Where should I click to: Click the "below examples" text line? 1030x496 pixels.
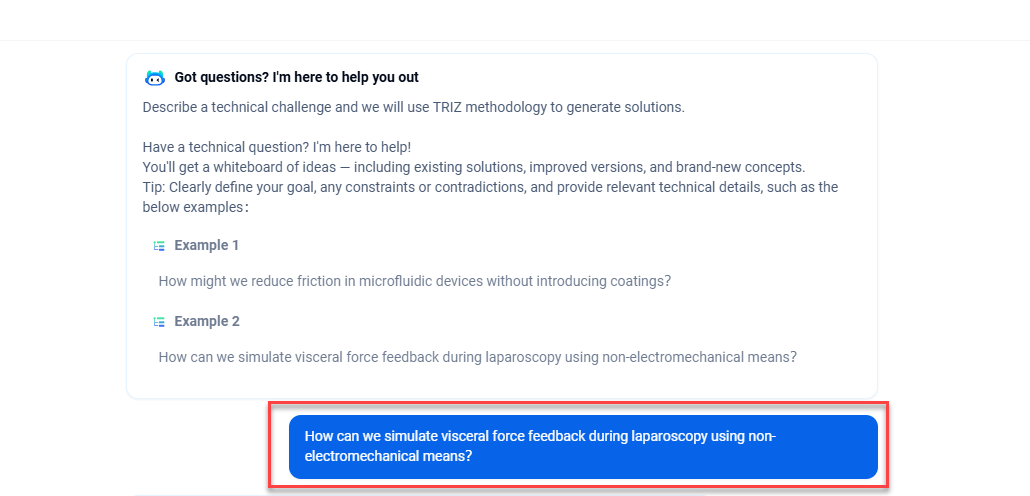[x=195, y=207]
